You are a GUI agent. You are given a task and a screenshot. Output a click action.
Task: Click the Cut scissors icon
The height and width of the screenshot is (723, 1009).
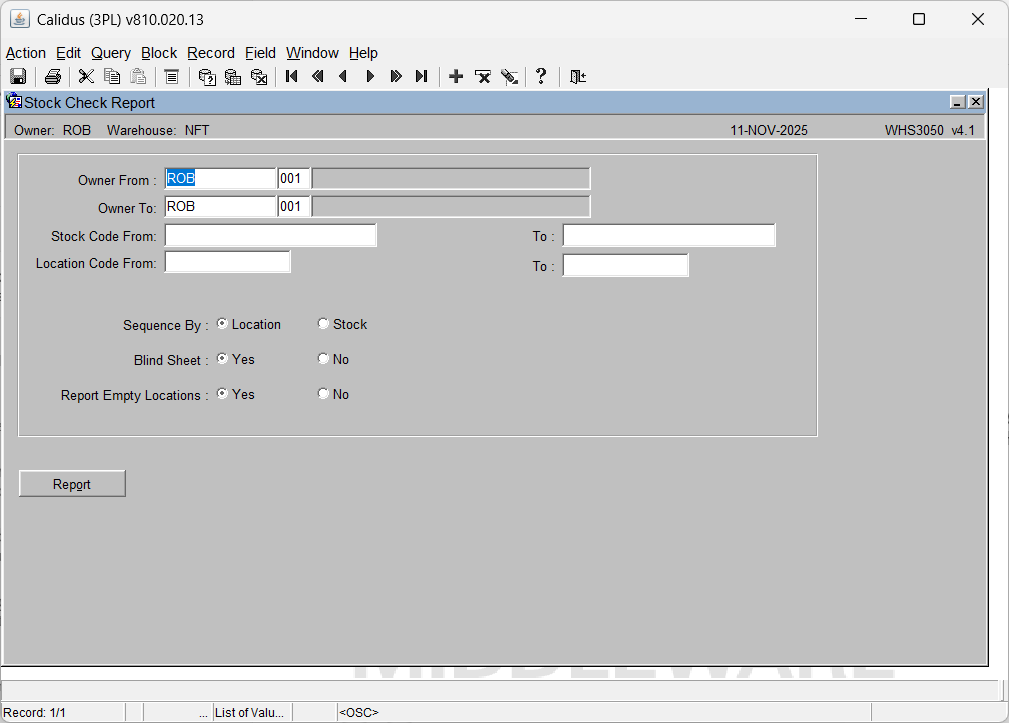pyautogui.click(x=86, y=77)
